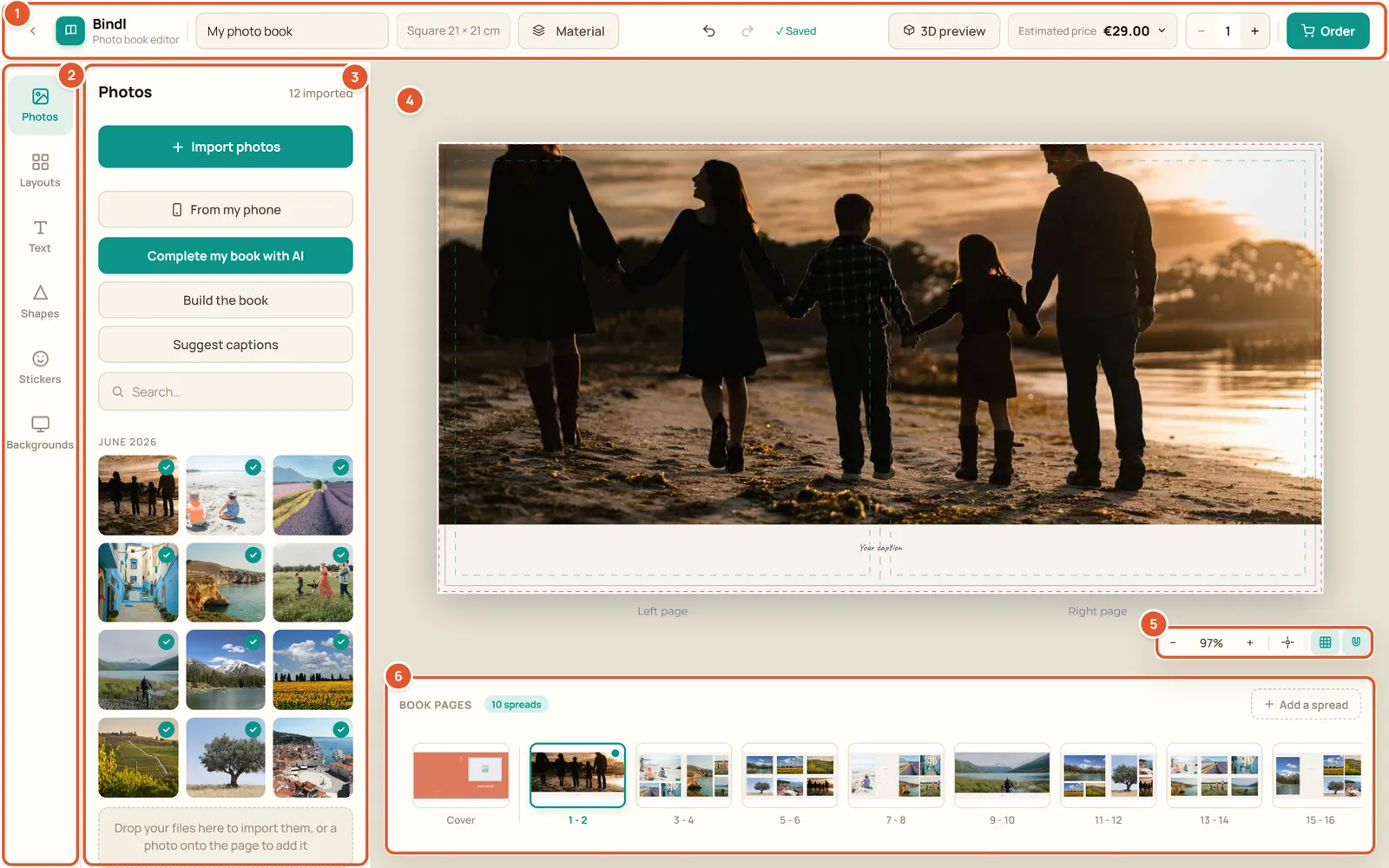
Task: Redo the last undone change
Action: click(x=747, y=31)
